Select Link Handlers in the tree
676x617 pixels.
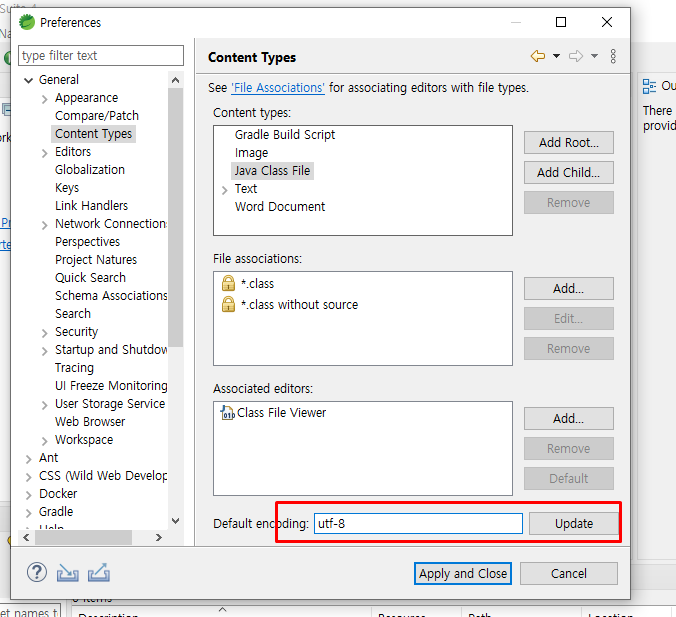tap(91, 206)
